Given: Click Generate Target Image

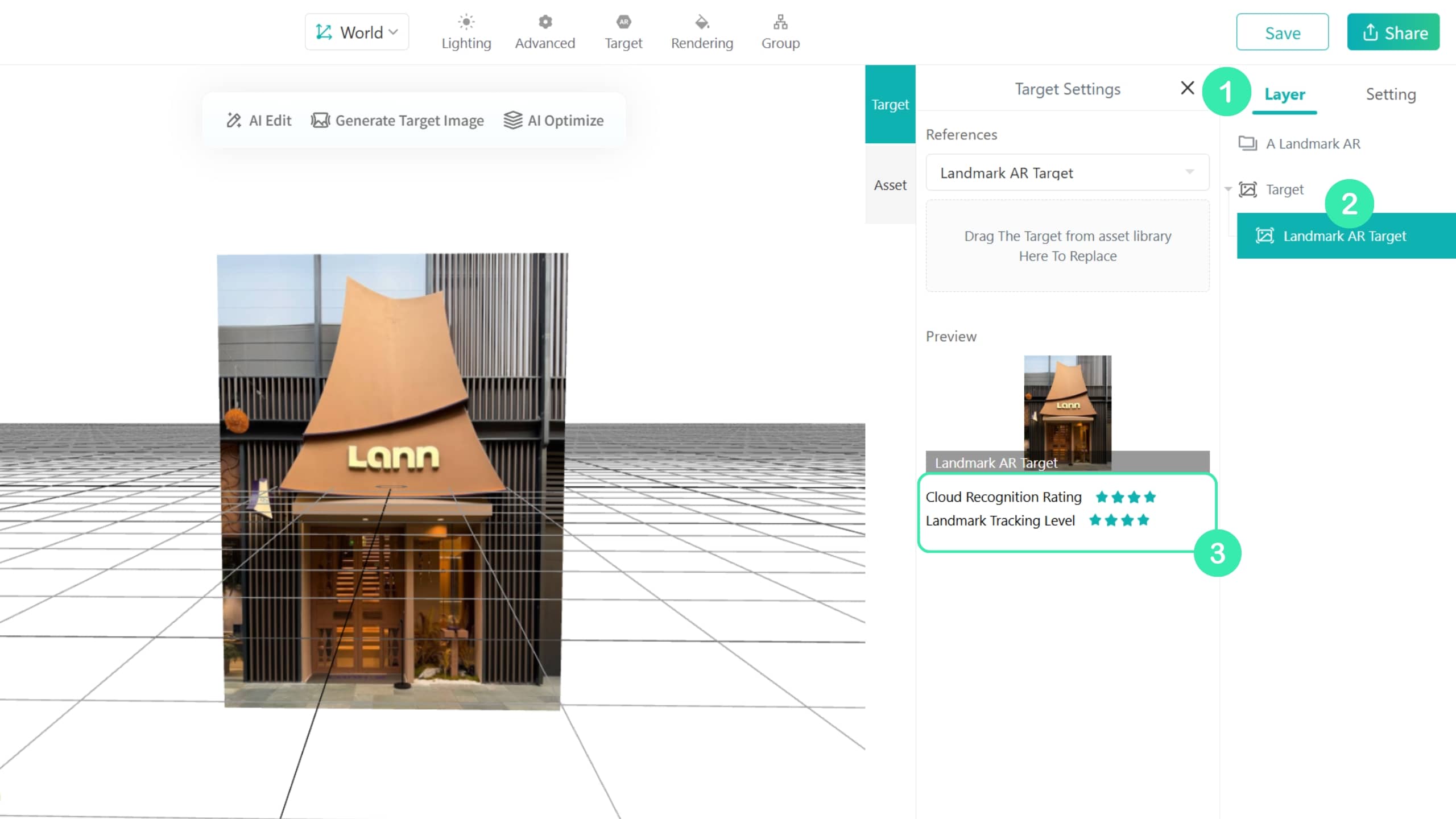Looking at the screenshot, I should click(397, 121).
